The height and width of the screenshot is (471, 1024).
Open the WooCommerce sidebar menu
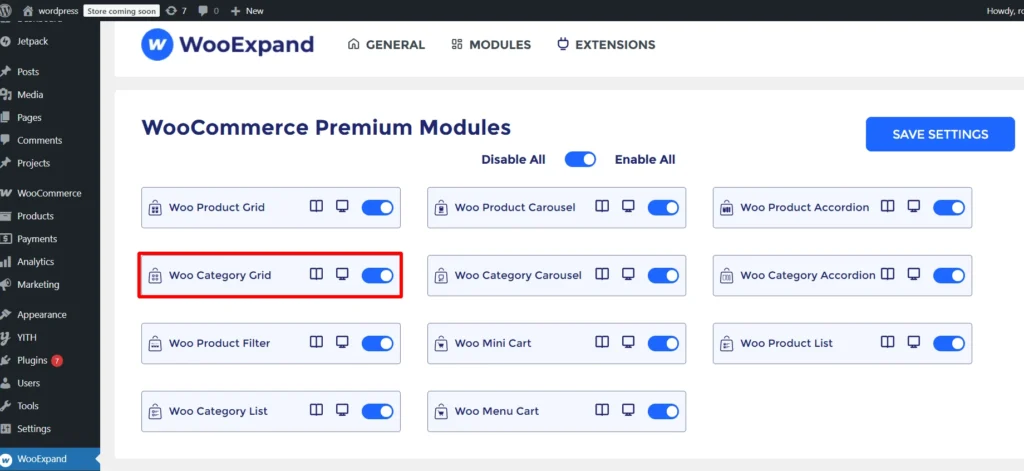[49, 193]
